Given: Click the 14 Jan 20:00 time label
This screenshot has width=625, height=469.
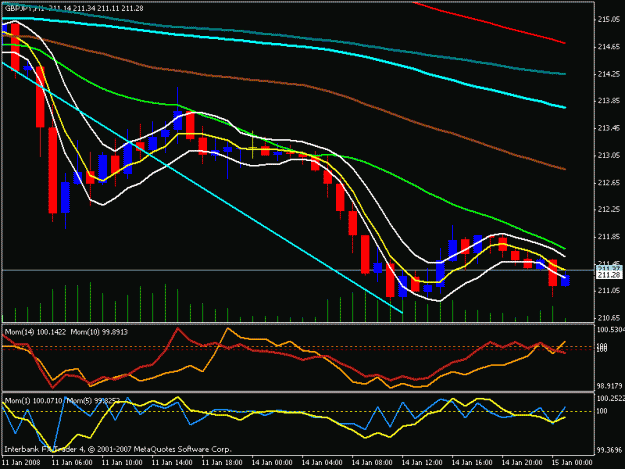Looking at the screenshot, I should click(522, 463).
